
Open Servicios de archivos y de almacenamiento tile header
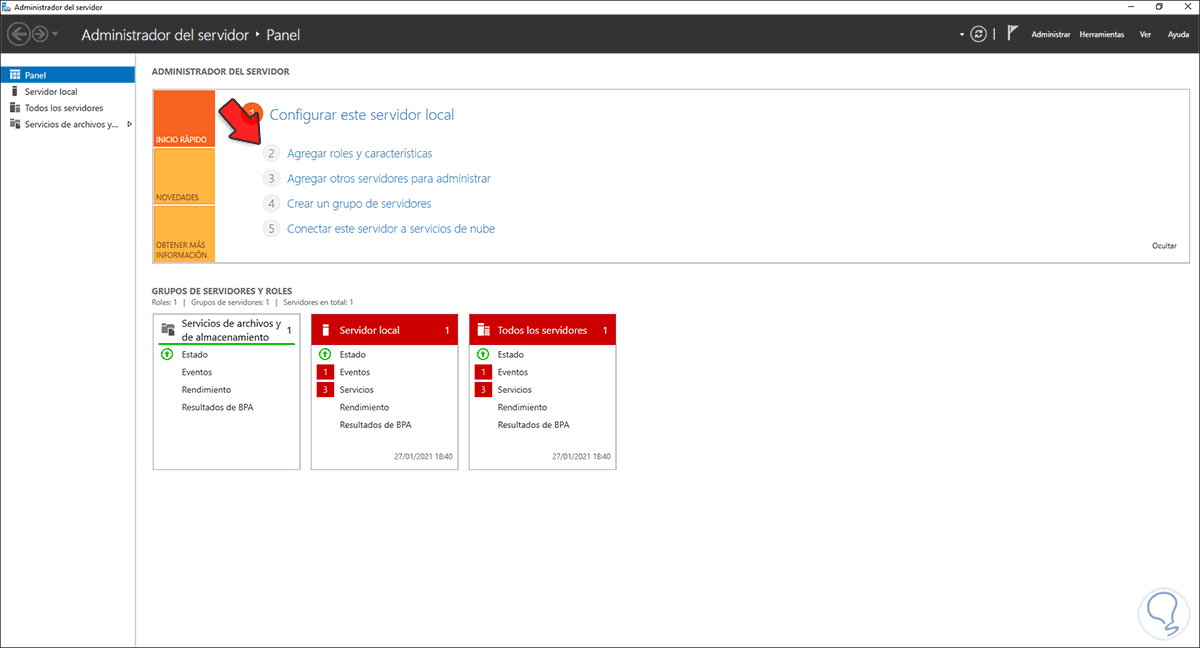[x=226, y=330]
